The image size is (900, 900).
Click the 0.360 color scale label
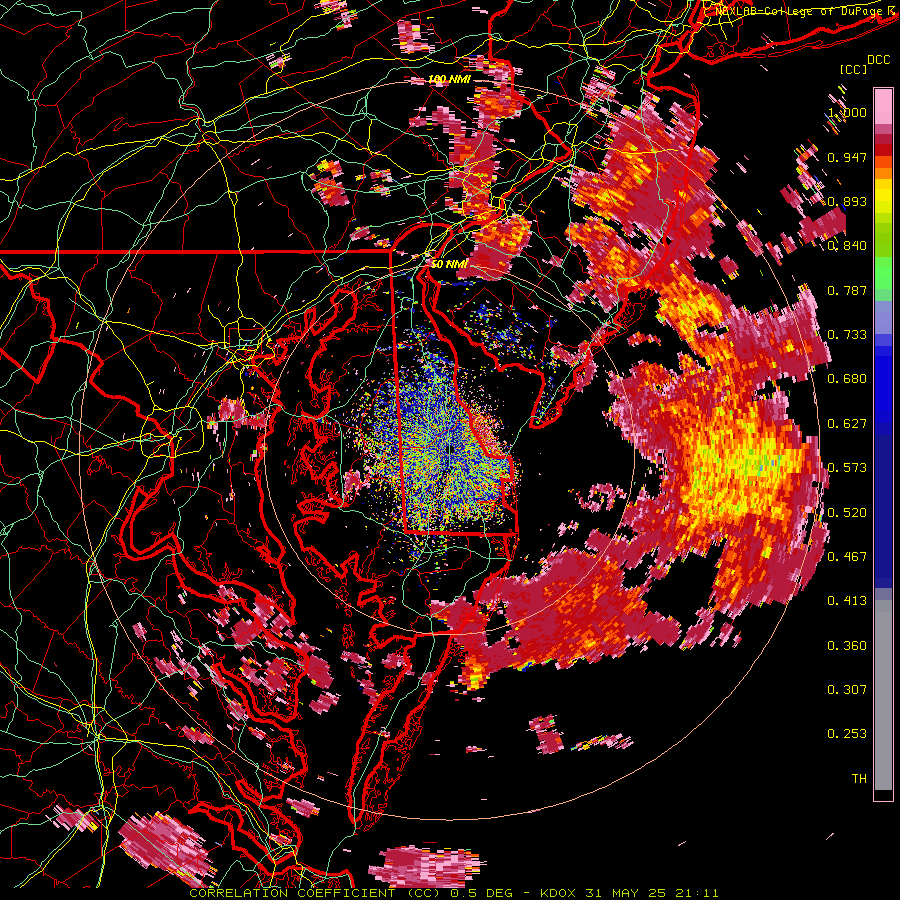tap(847, 645)
